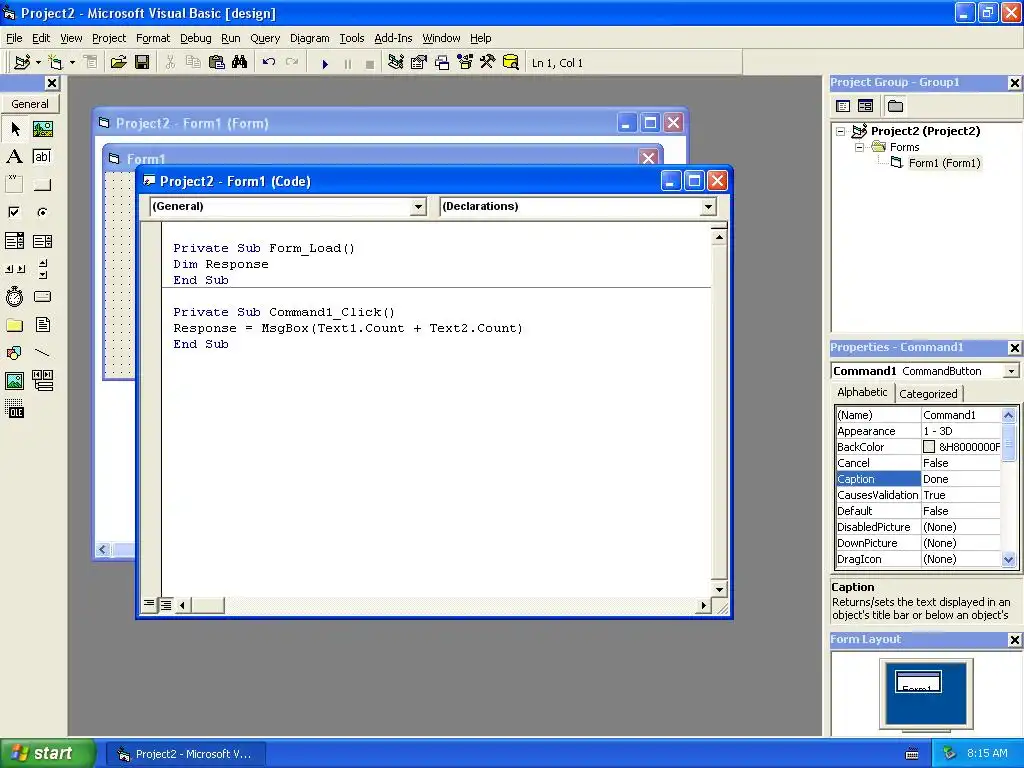Image resolution: width=1024 pixels, height=768 pixels.
Task: Click properties list scroll down arrow
Action: (1008, 560)
